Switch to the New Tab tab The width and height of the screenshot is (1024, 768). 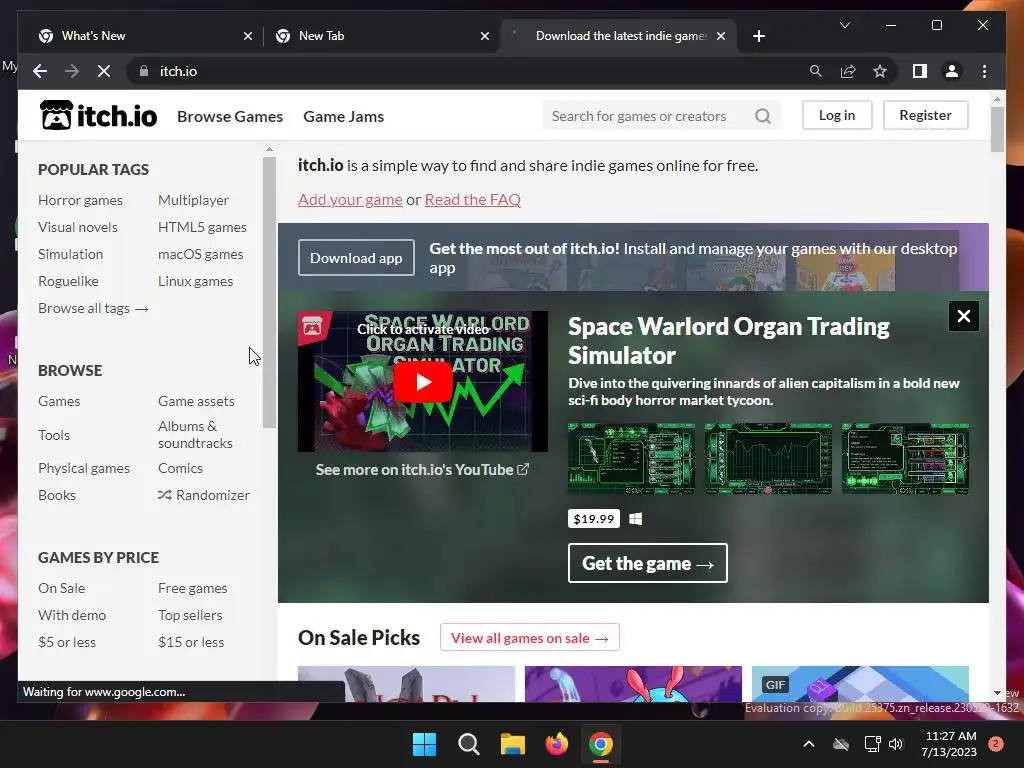coord(381,36)
